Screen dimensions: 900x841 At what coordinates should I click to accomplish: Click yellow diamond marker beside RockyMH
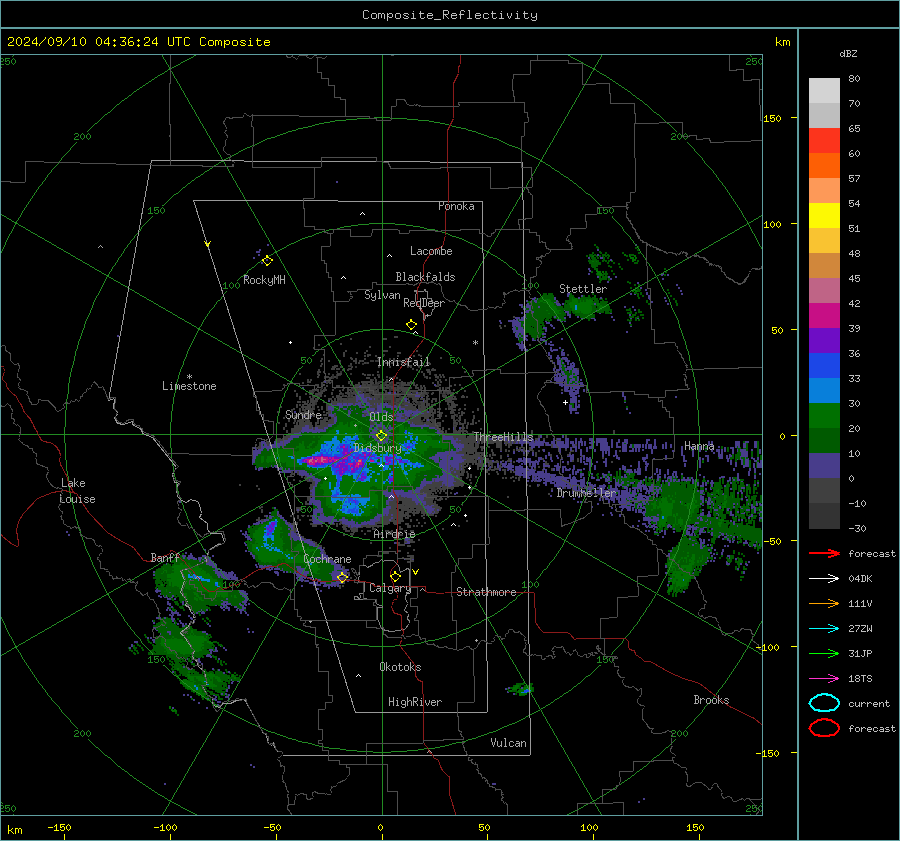pos(267,261)
